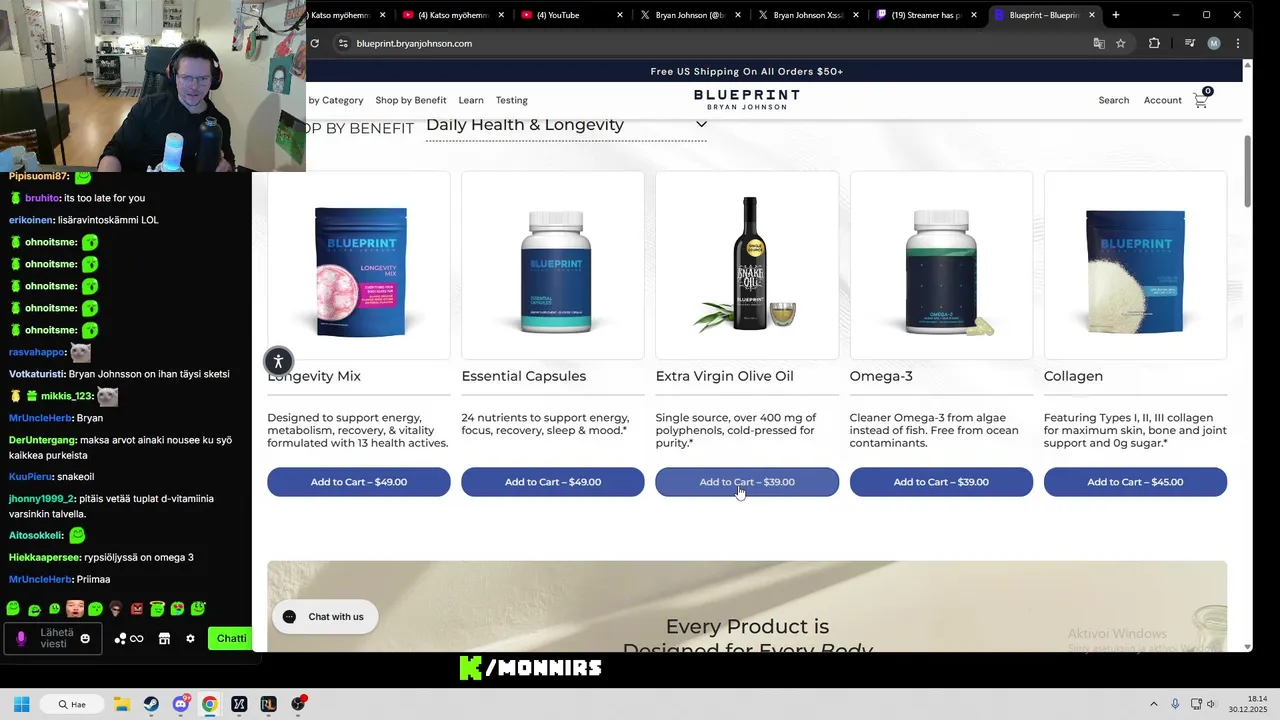Open Discord from taskbar

[180, 704]
